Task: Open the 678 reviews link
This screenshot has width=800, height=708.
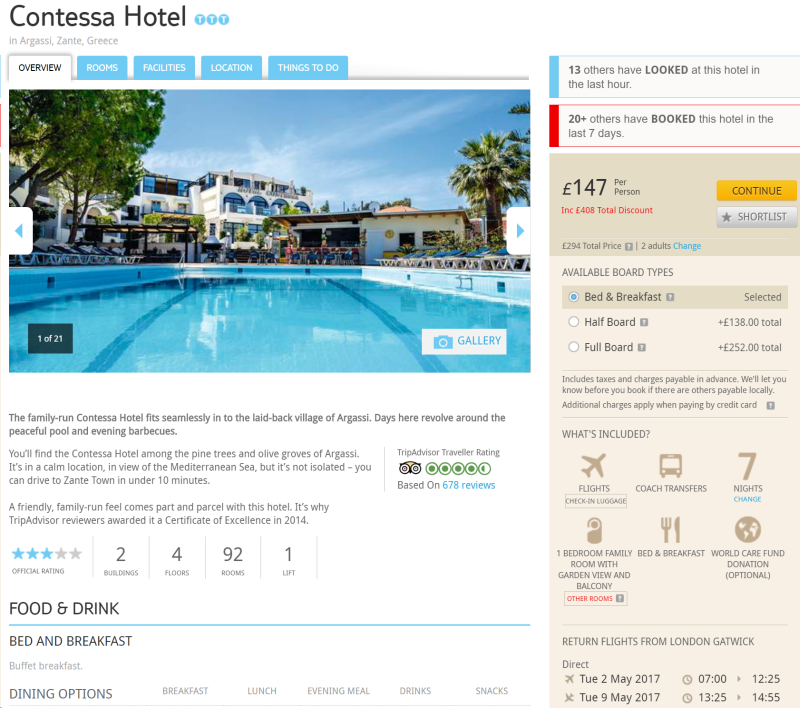Action: [468, 485]
